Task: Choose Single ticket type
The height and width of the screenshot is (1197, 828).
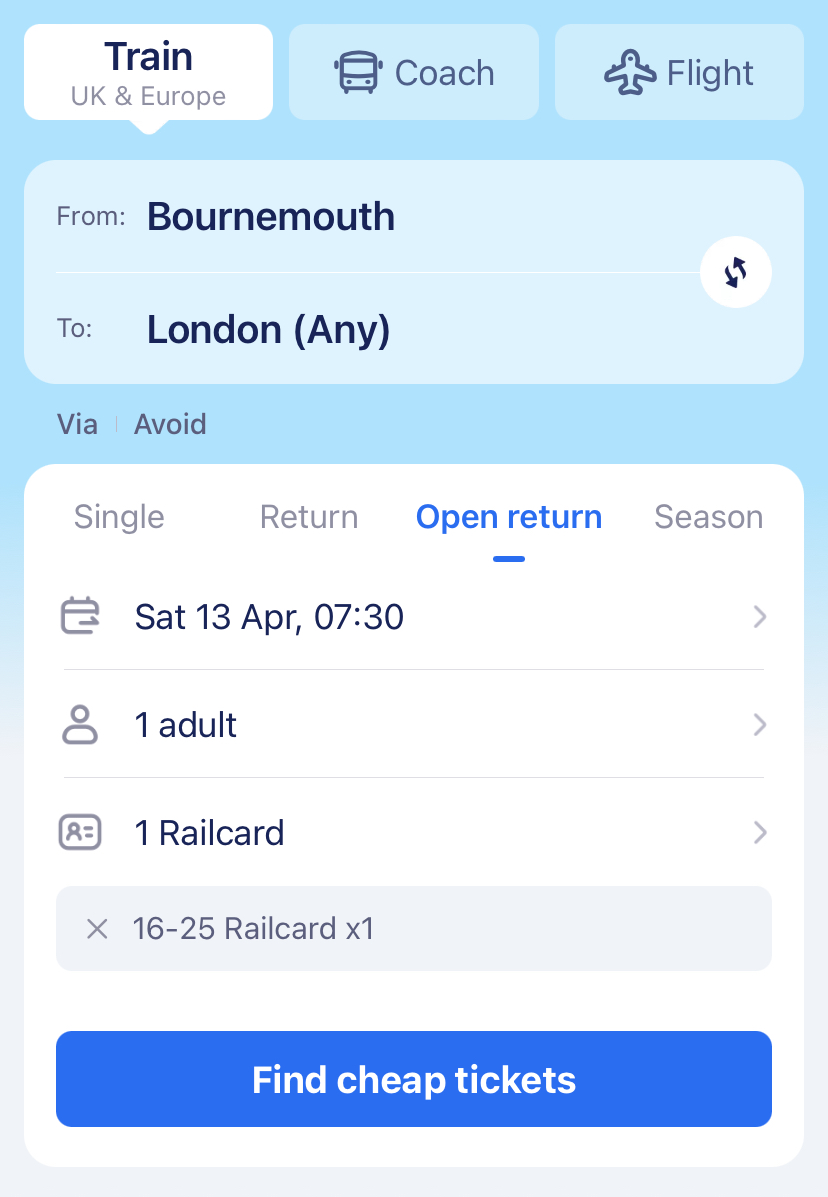Action: (x=119, y=517)
